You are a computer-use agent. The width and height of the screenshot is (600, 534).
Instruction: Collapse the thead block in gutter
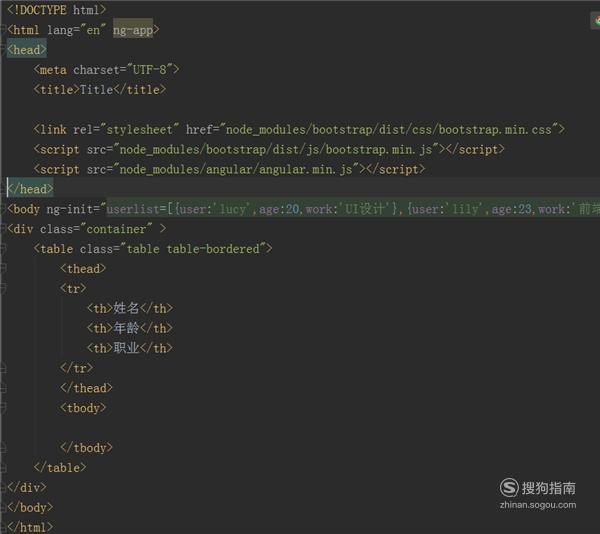click(x=3, y=269)
